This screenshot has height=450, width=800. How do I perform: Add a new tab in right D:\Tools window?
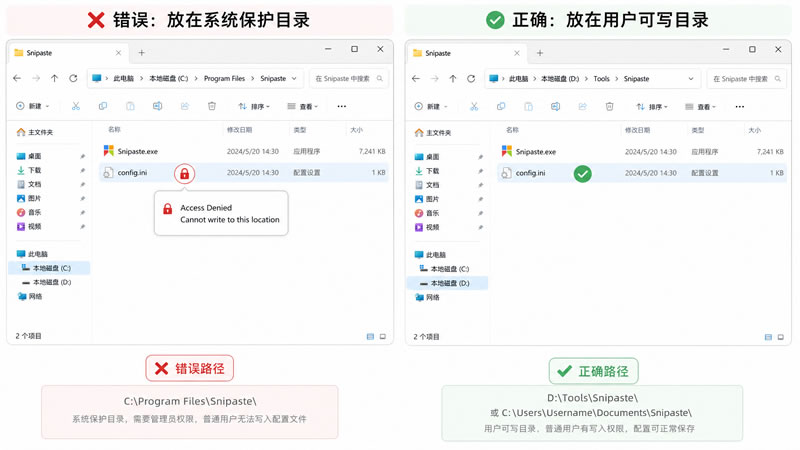tap(540, 53)
